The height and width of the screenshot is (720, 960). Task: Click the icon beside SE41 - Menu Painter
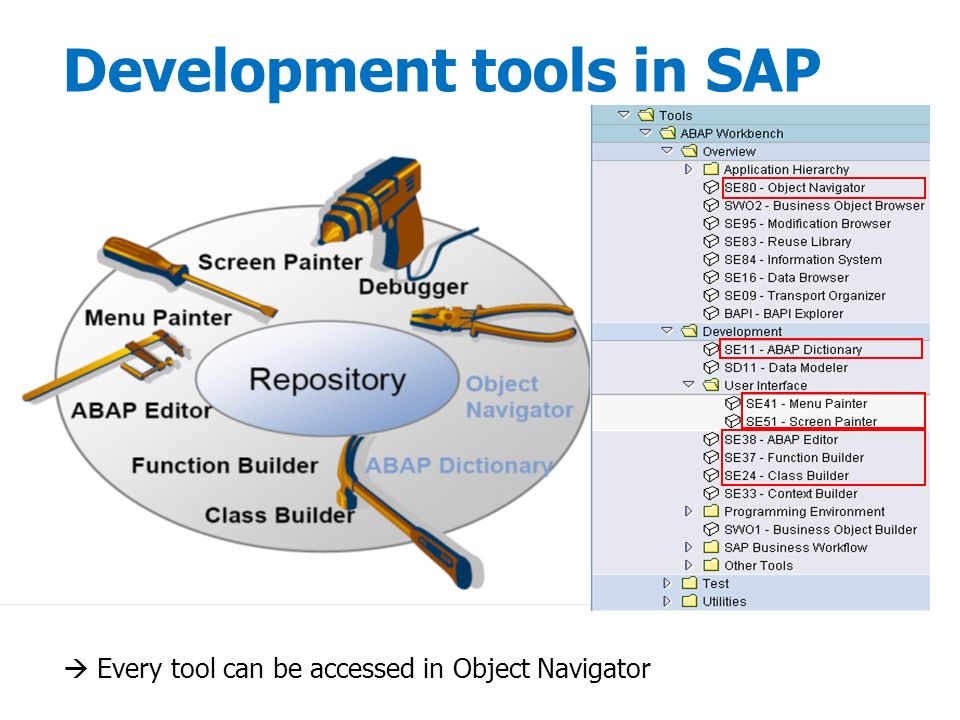tap(732, 403)
